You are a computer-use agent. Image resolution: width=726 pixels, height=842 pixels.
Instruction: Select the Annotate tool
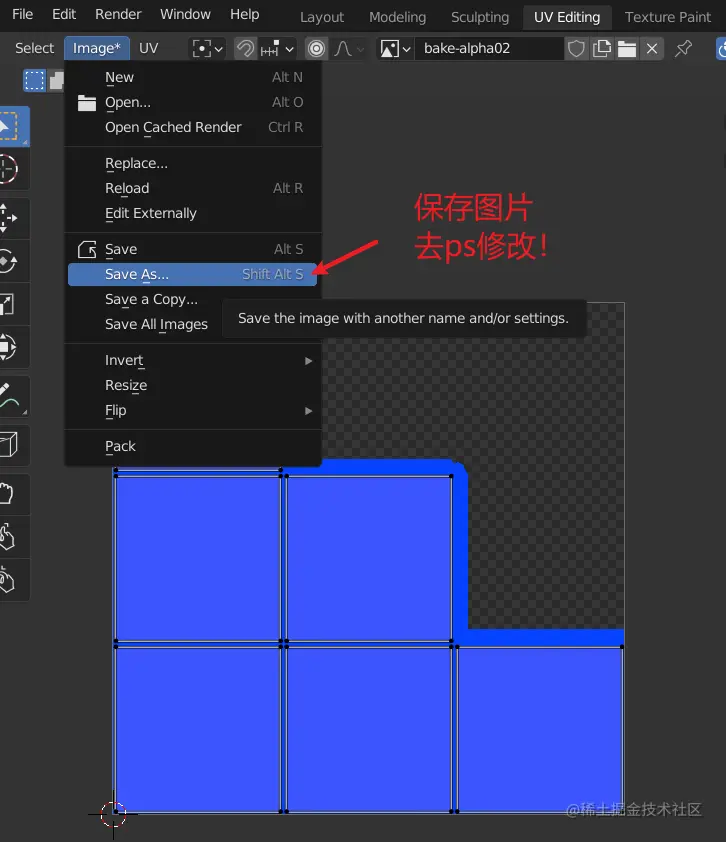point(12,396)
